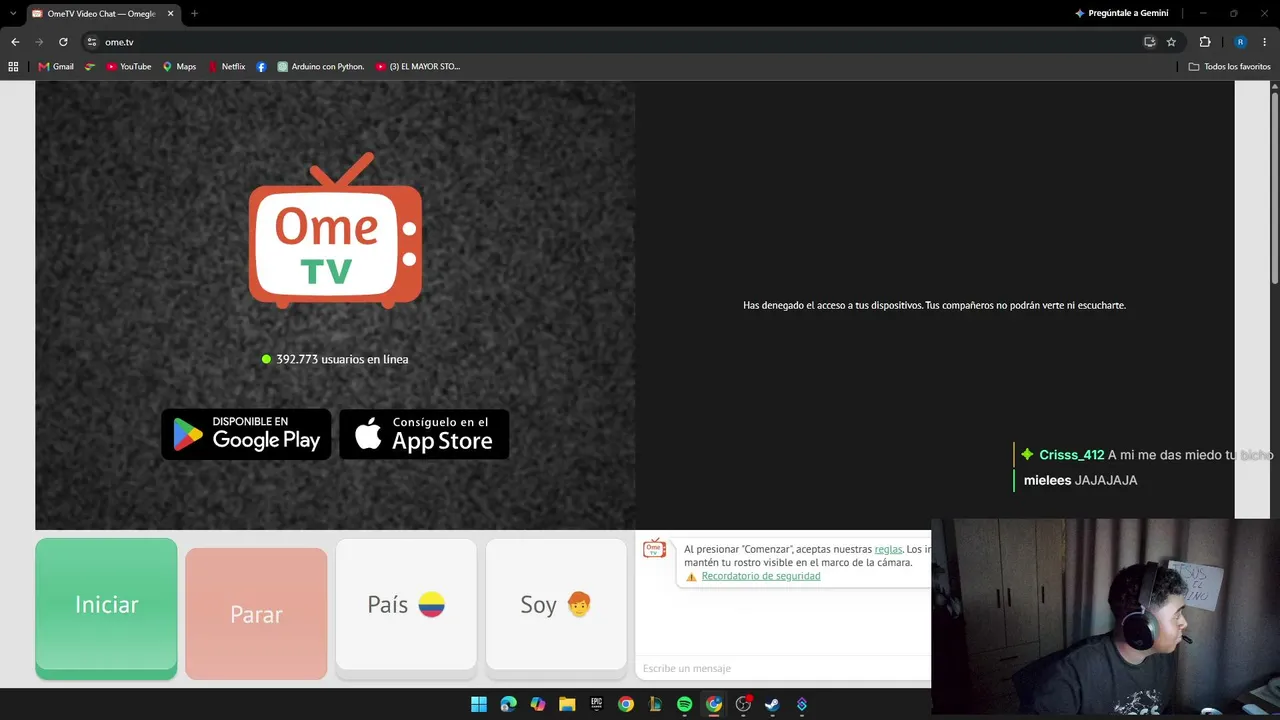This screenshot has height=720, width=1280.
Task: Open Pregúntale a Gemini
Action: 1121,13
